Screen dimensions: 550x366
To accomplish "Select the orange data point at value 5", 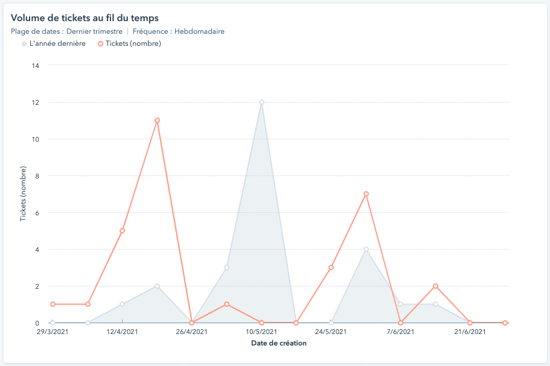I will click(122, 231).
